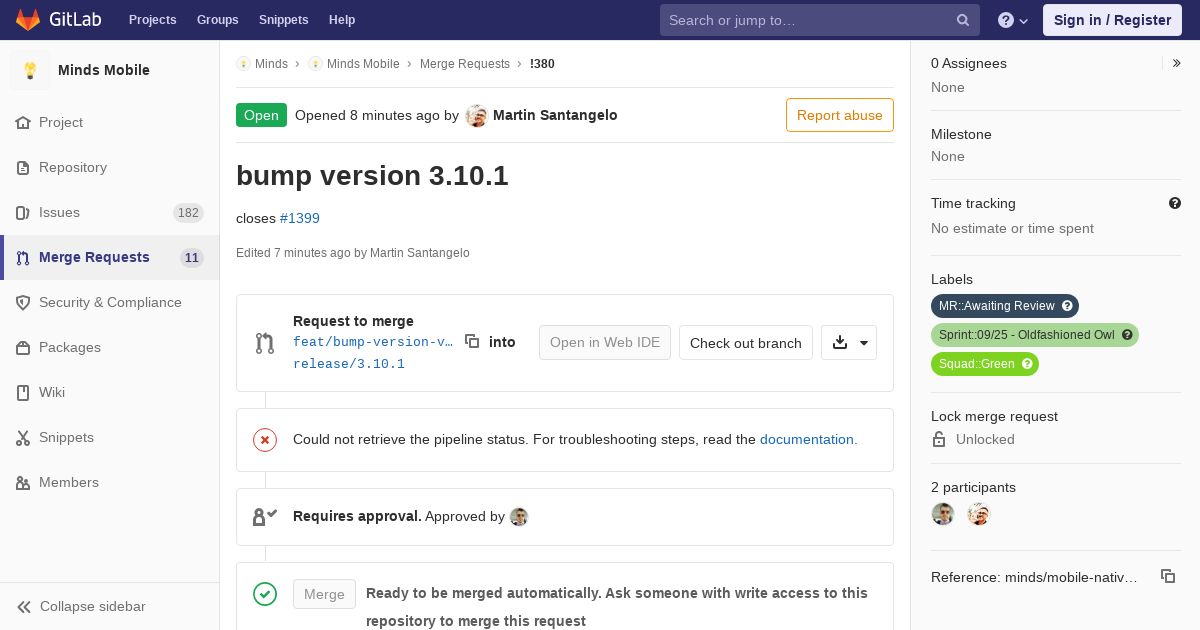1200x630 pixels.
Task: Click the second participant avatar
Action: [x=979, y=514]
